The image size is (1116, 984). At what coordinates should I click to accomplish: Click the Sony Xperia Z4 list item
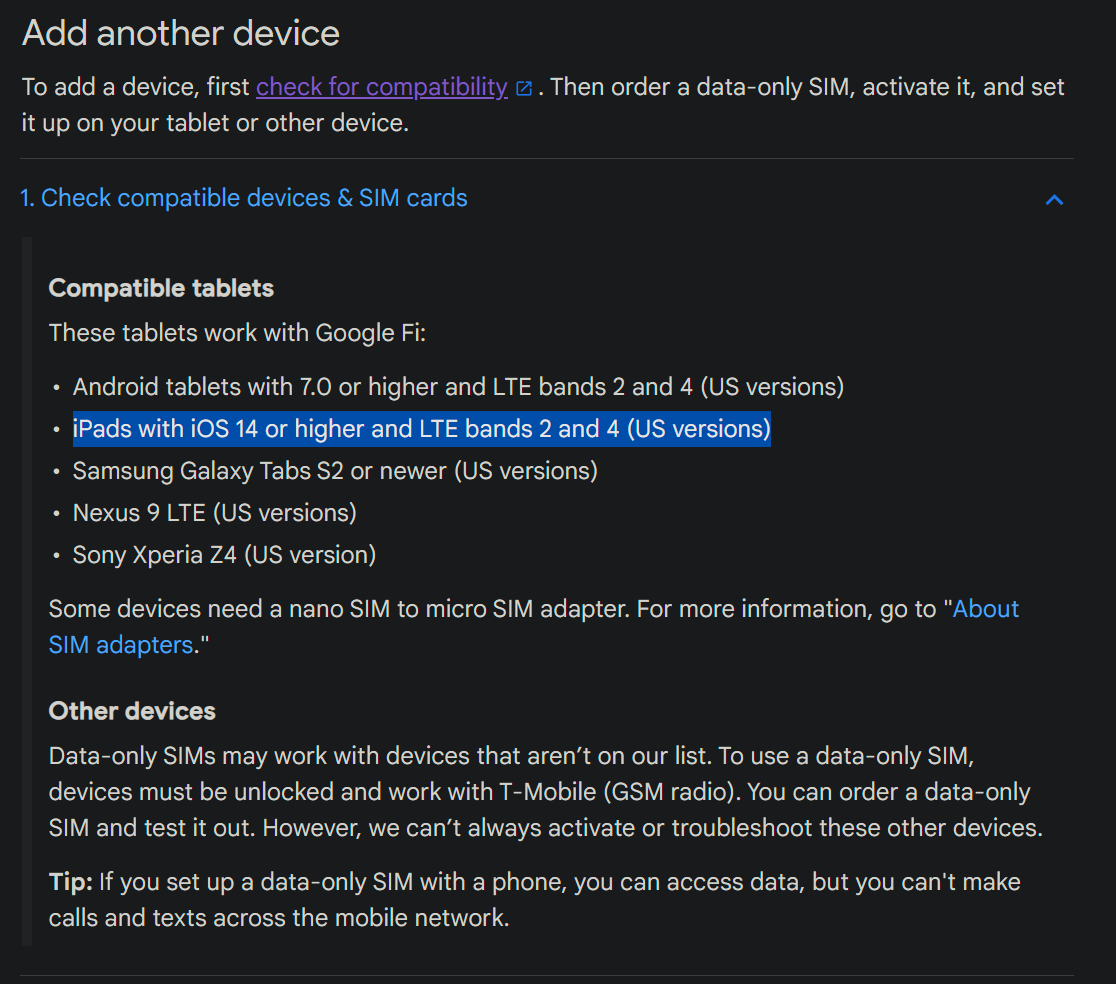click(x=224, y=555)
